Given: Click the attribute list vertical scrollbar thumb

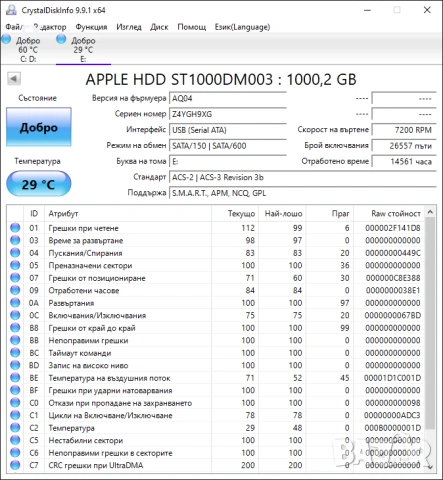Looking at the screenshot, I should (x=430, y=323).
